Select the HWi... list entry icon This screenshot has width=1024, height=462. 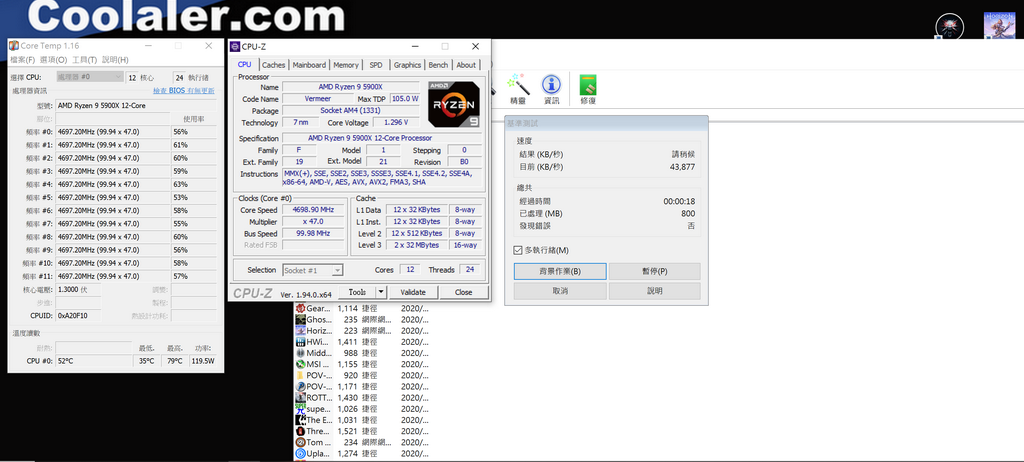click(300, 342)
